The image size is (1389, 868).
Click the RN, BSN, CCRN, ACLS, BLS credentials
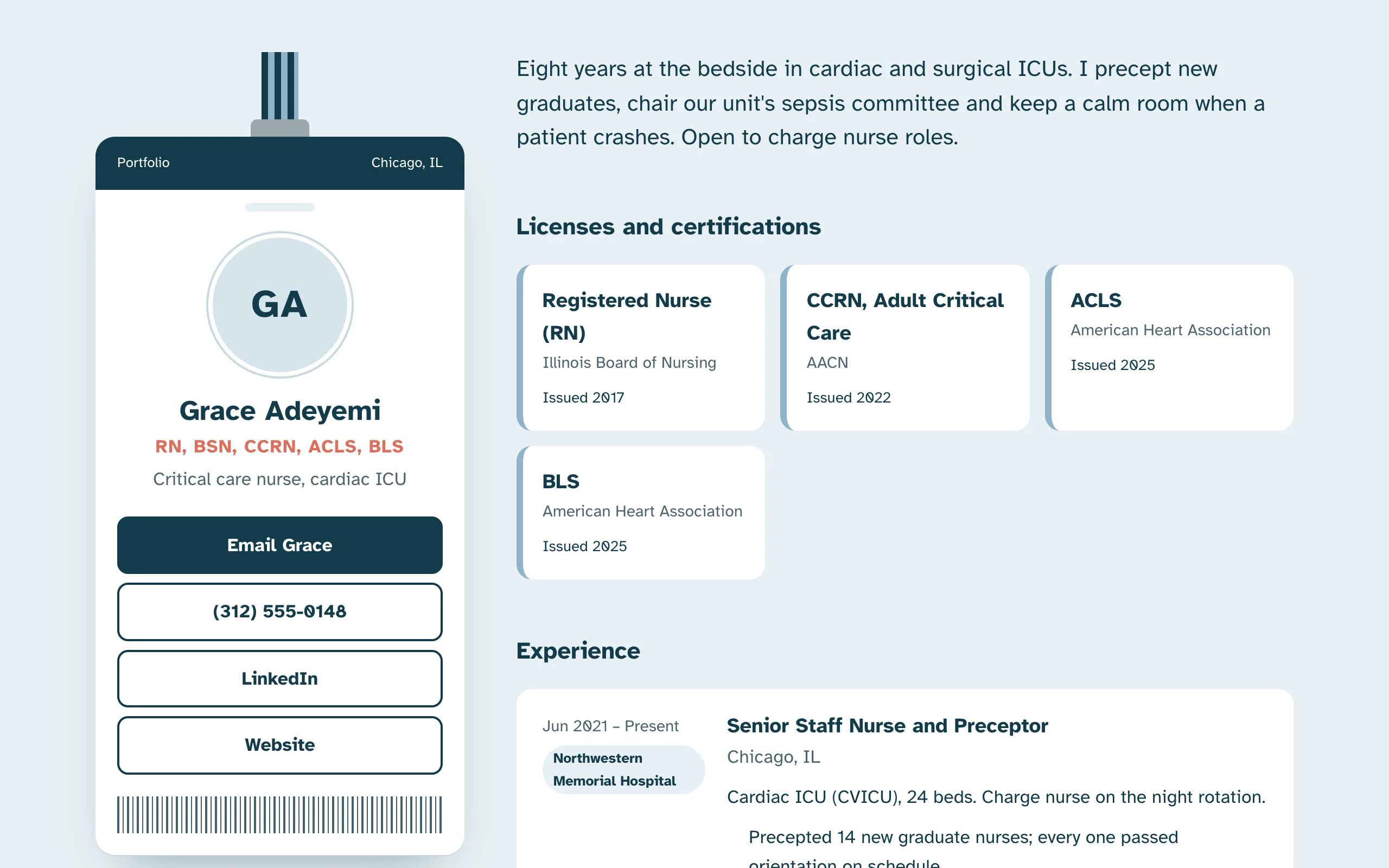(x=279, y=446)
